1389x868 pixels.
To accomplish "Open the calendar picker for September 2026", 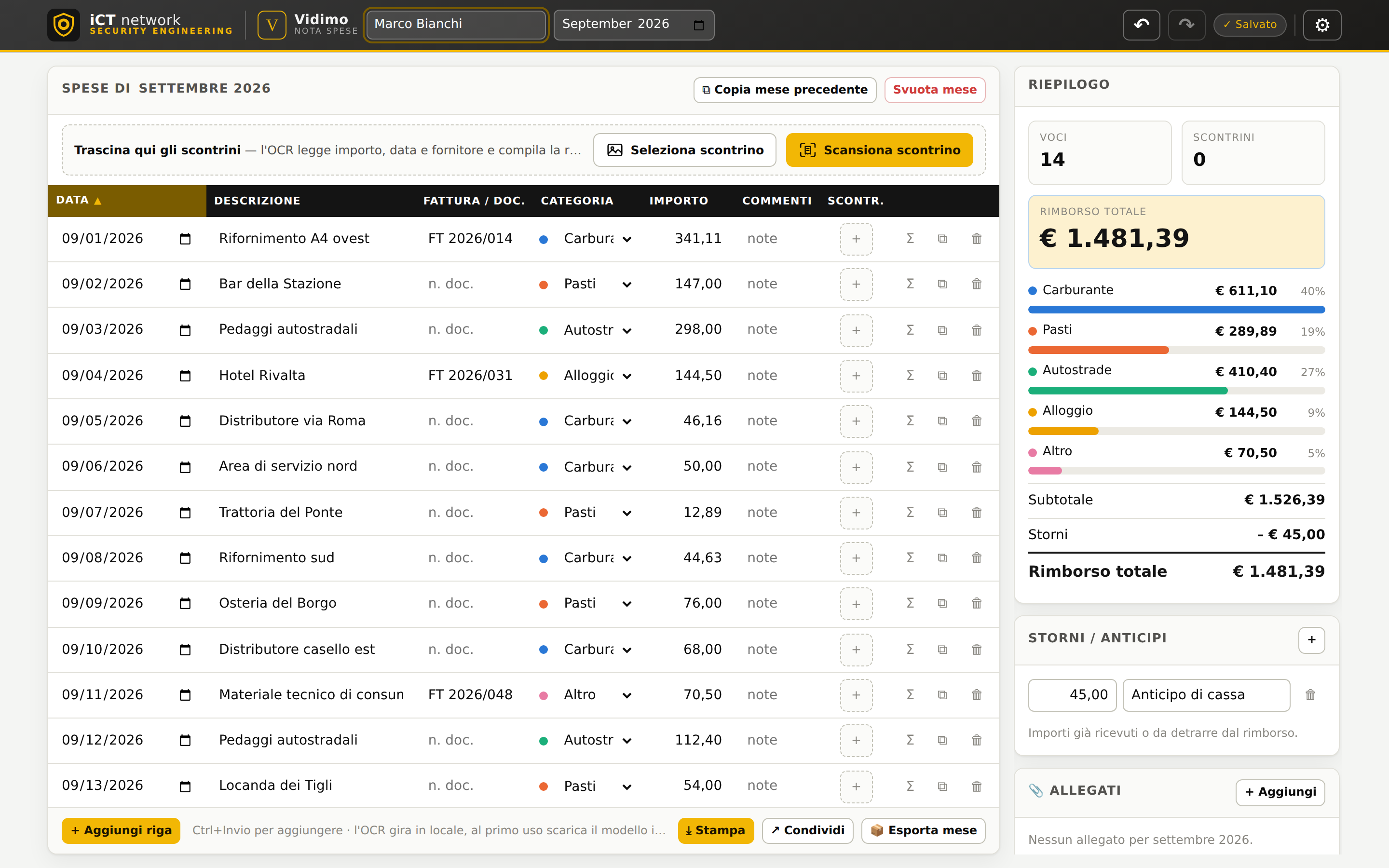I will click(698, 25).
